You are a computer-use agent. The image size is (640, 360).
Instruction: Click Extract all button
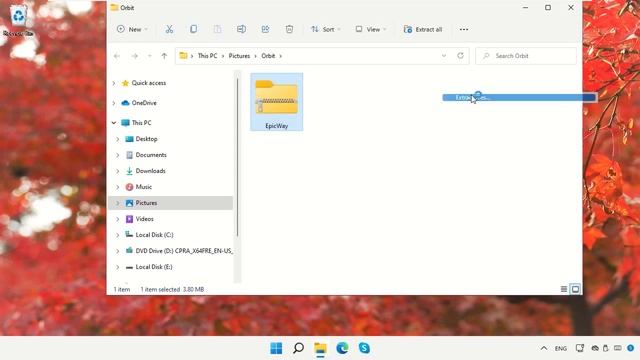click(423, 29)
